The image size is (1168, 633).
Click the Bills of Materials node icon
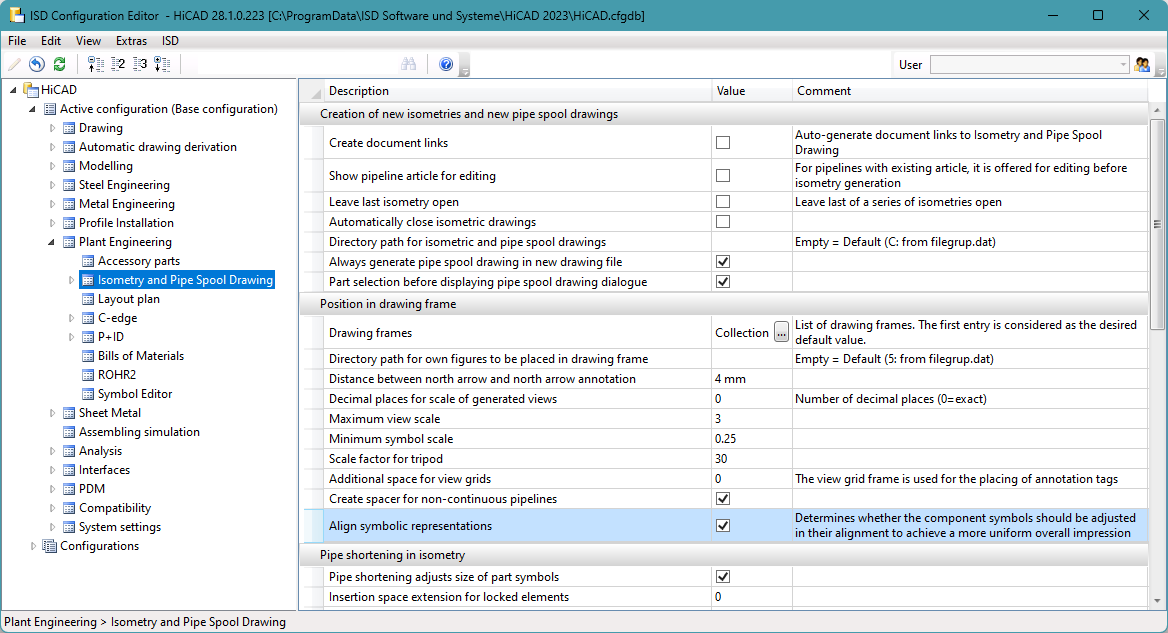click(88, 356)
